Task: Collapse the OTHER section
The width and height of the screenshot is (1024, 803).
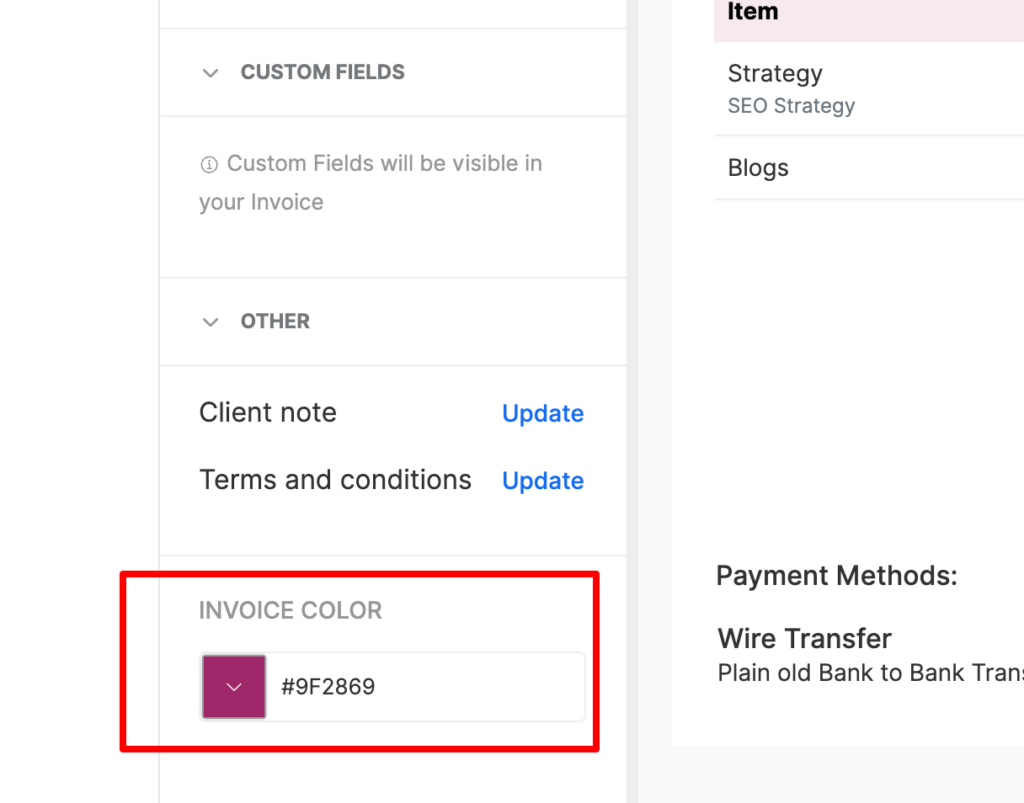Action: (210, 322)
